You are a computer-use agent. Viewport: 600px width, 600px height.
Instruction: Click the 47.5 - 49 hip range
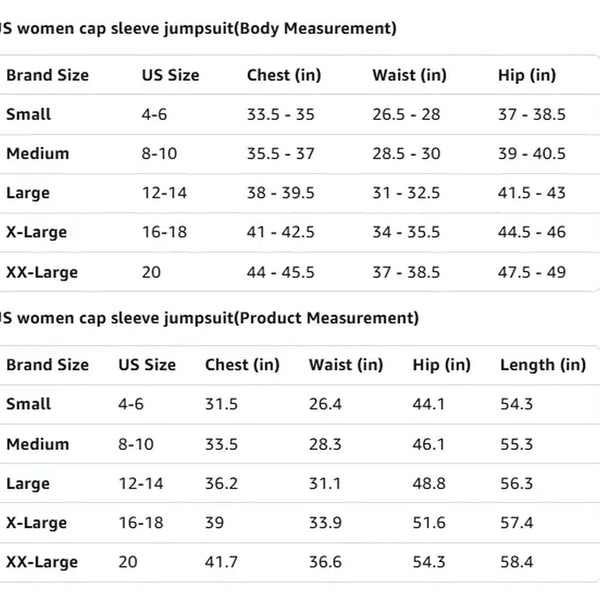click(x=532, y=272)
